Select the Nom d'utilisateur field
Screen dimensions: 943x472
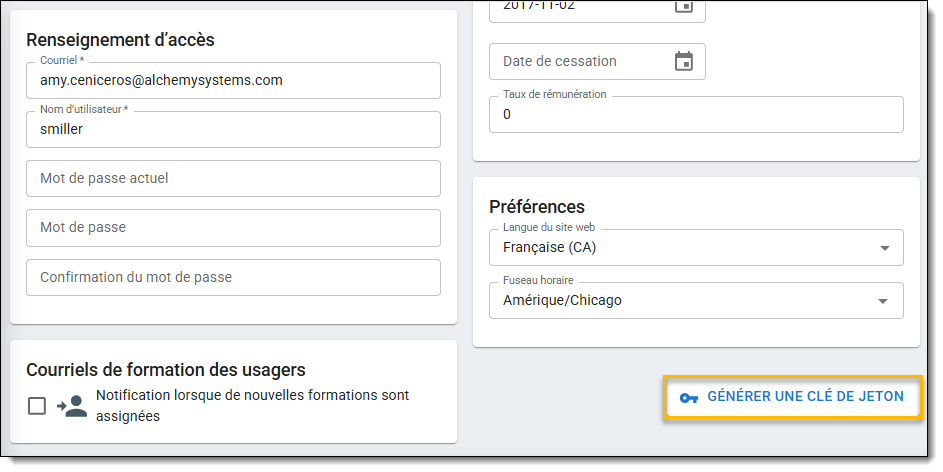coord(233,130)
